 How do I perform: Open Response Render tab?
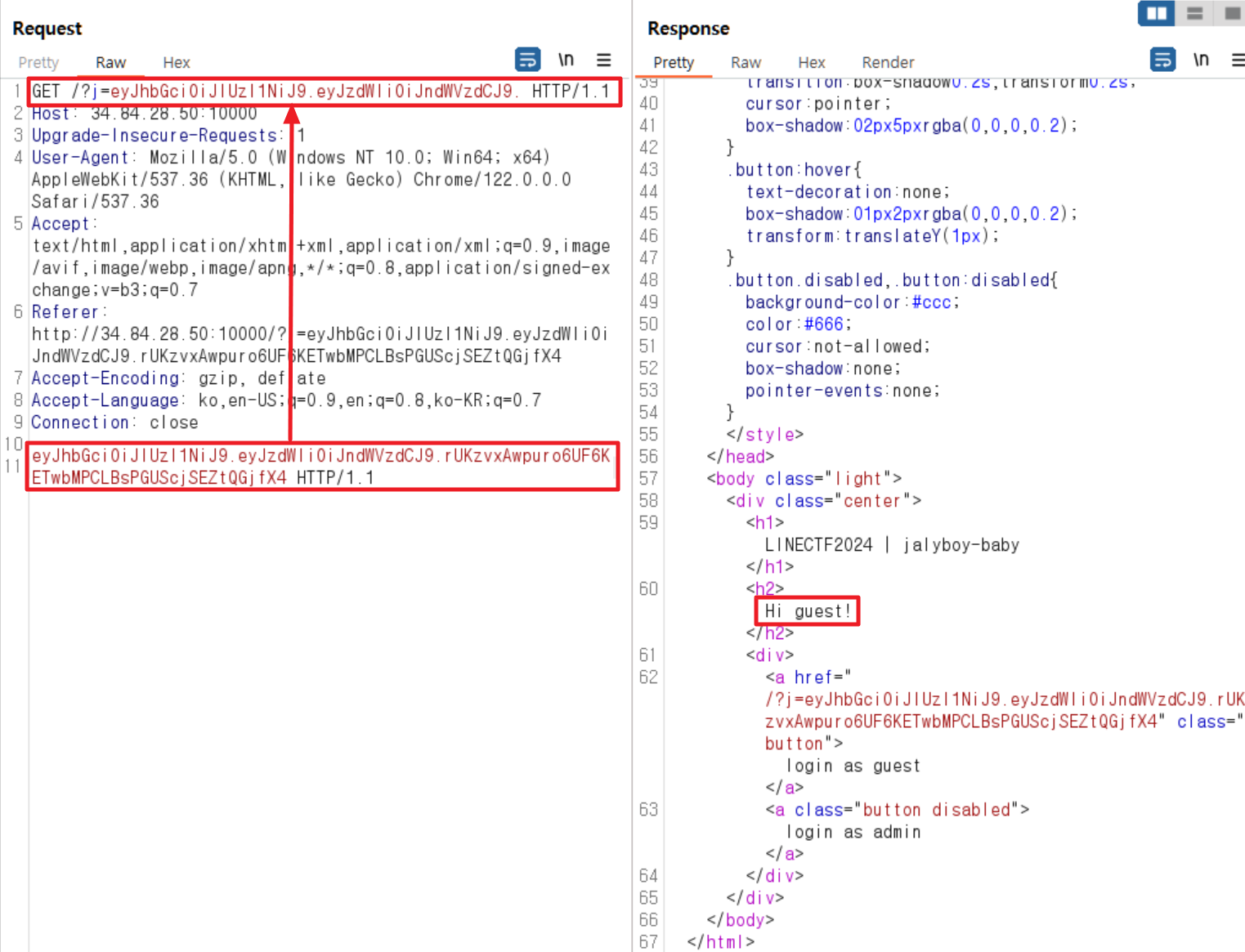(888, 63)
